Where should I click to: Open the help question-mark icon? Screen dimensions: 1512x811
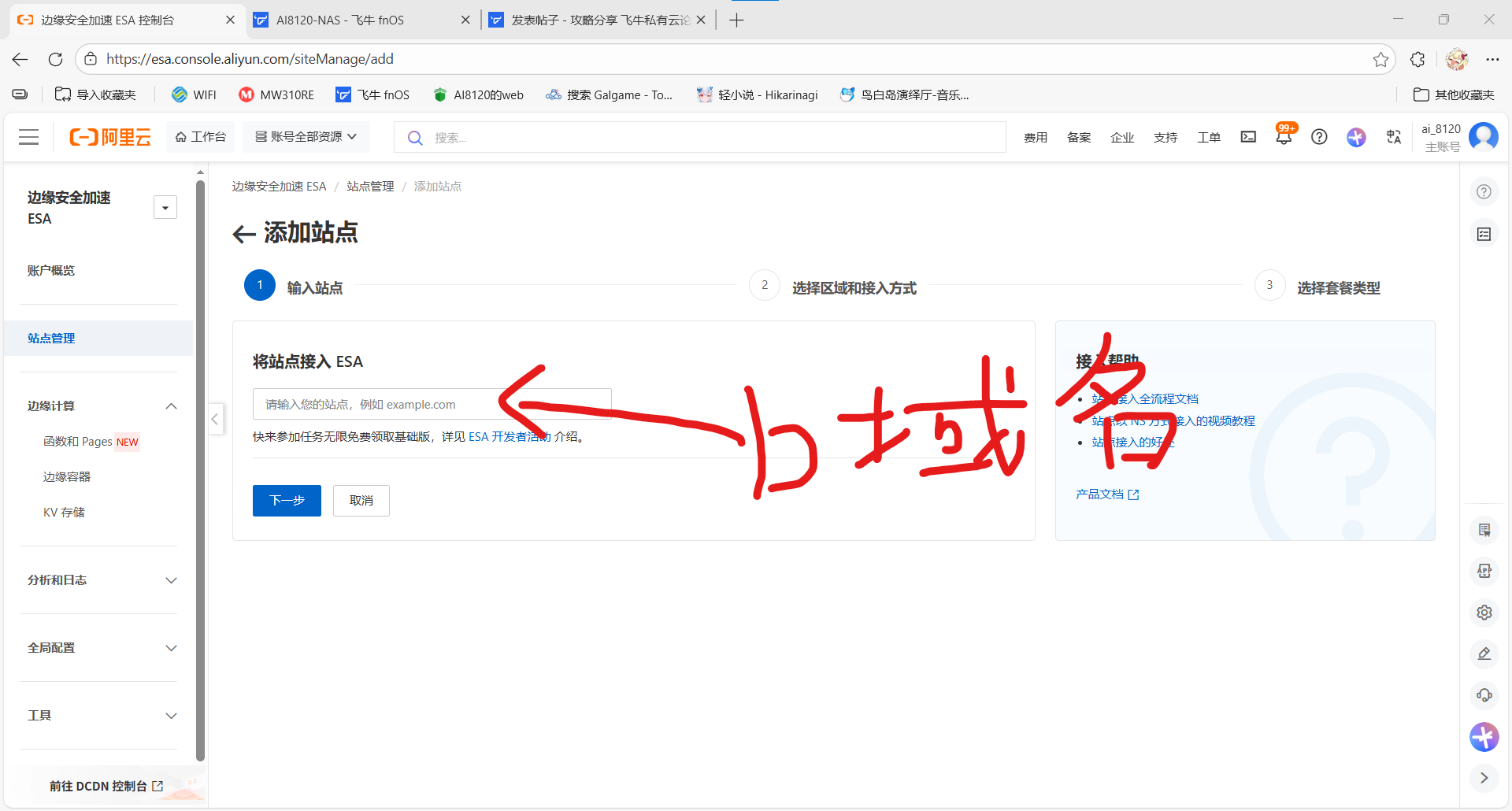[x=1320, y=136]
